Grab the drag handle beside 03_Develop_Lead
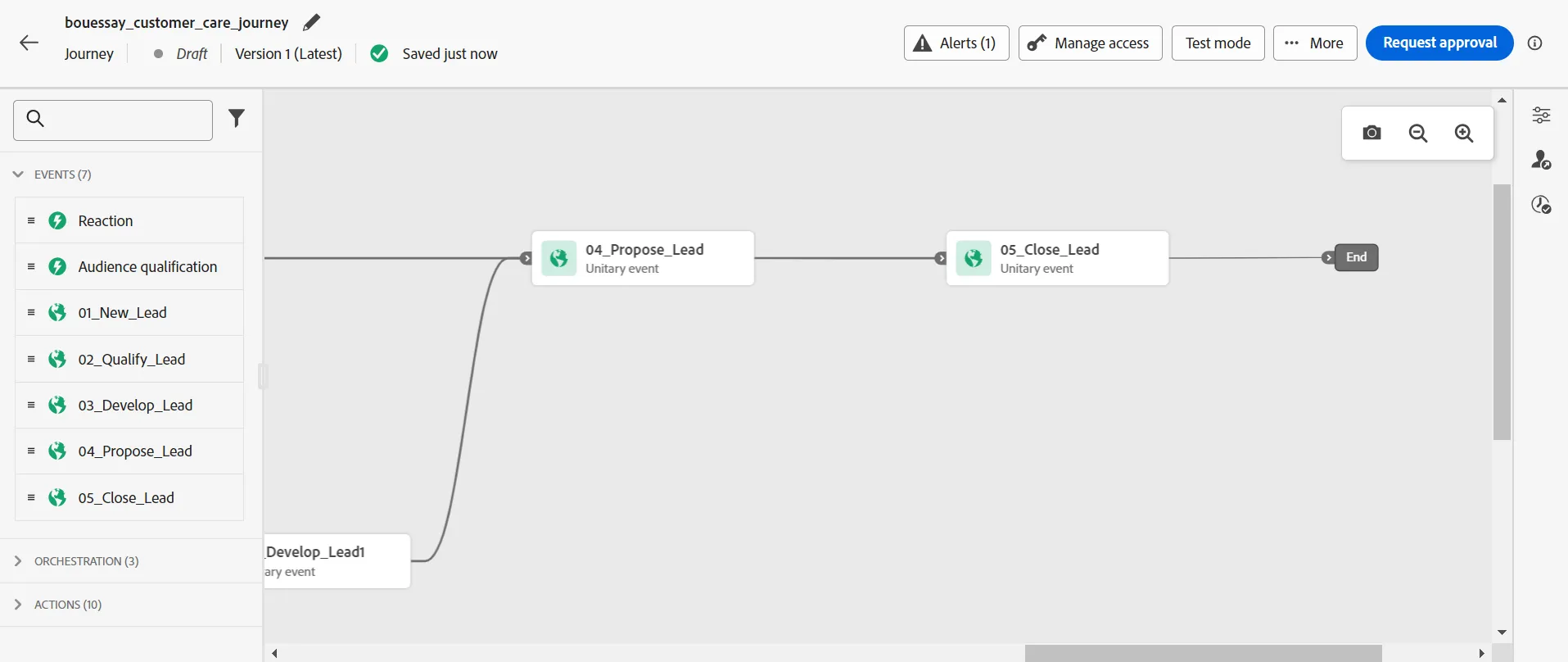Image resolution: width=1568 pixels, height=662 pixels. pos(31,405)
